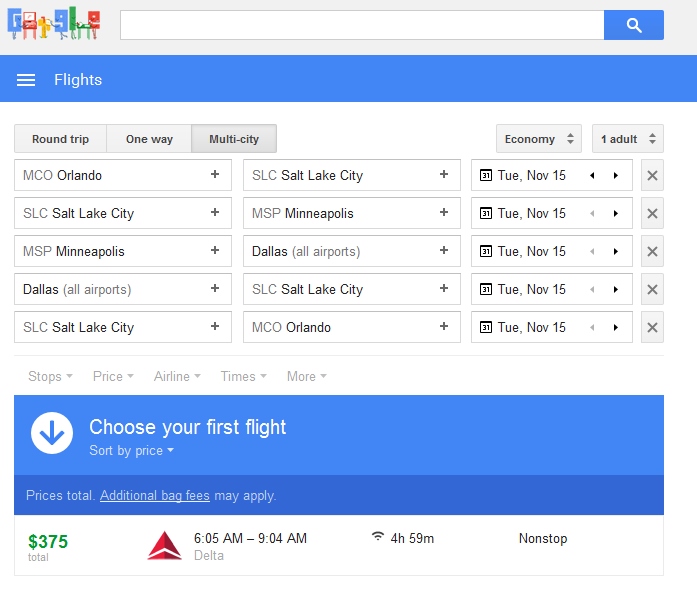The width and height of the screenshot is (697, 599).
Task: Remove the MCO Orlando to SLC leg
Action: tap(652, 176)
